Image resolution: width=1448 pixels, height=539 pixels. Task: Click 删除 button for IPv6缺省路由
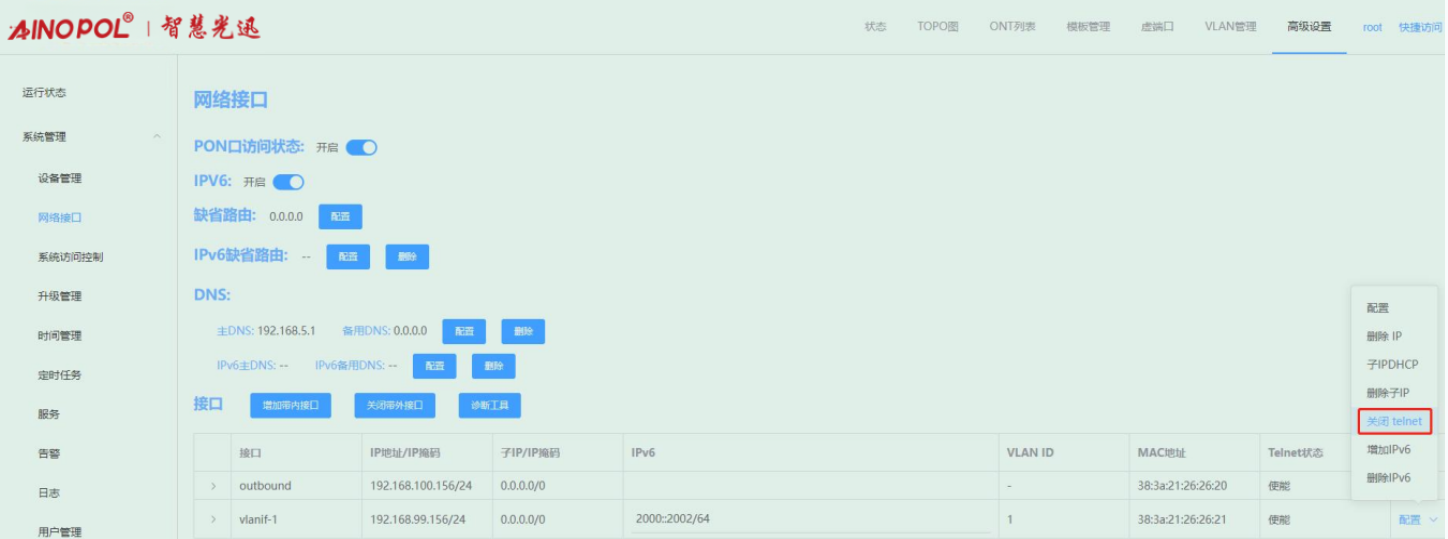tap(407, 257)
